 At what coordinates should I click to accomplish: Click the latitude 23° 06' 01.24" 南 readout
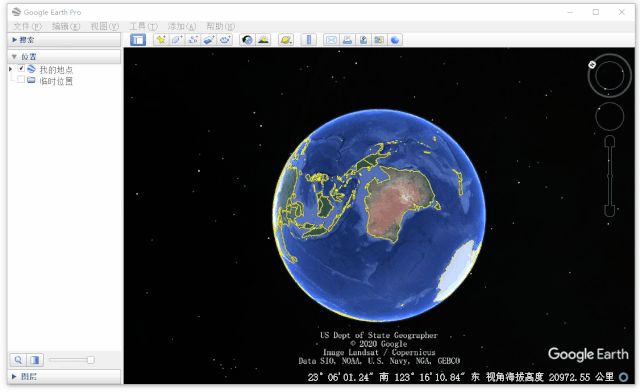tap(348, 377)
